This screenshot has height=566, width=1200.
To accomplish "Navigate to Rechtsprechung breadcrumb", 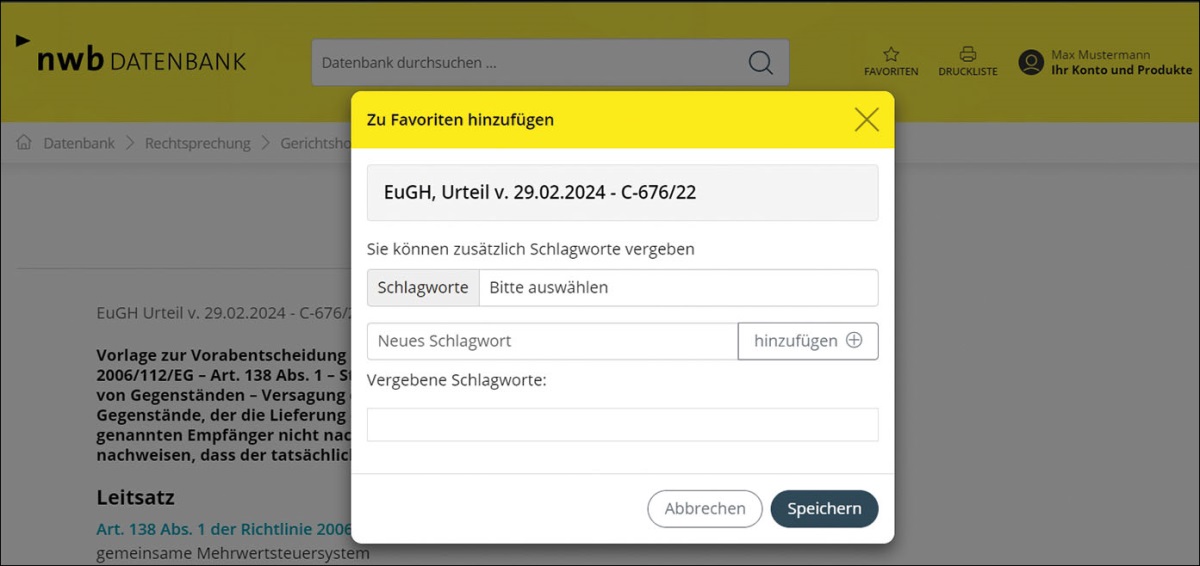I will pyautogui.click(x=197, y=143).
